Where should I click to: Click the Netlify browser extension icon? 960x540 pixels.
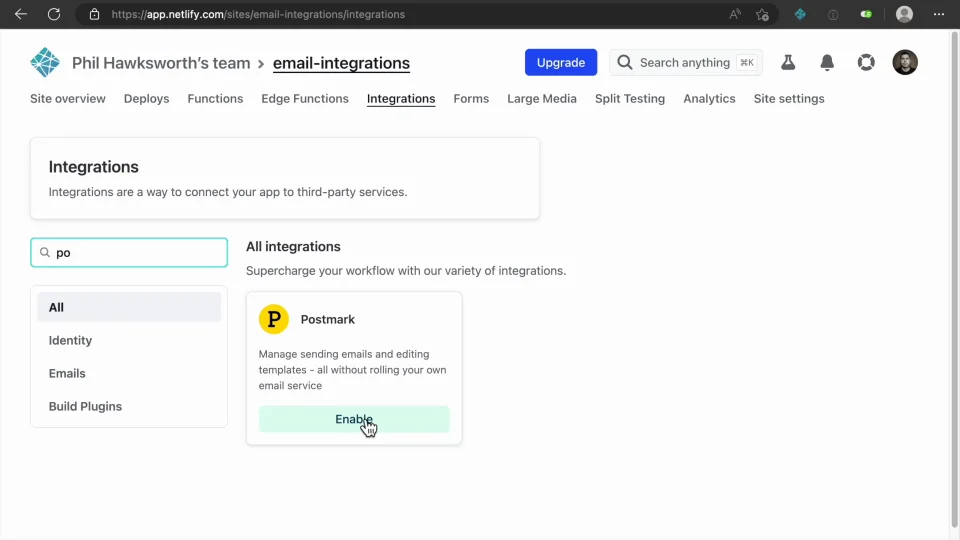800,14
